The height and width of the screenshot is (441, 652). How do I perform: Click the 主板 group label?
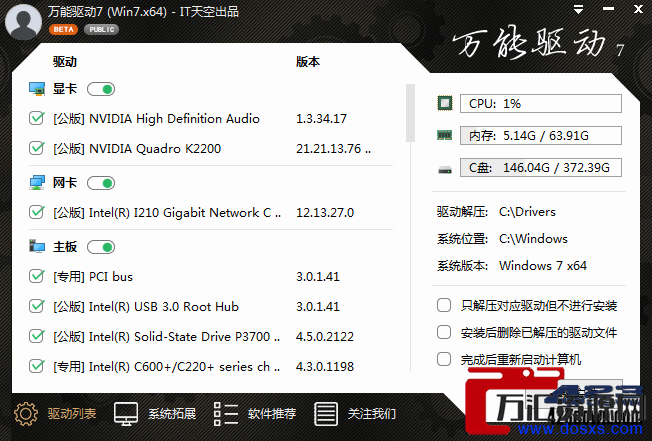tap(65, 247)
